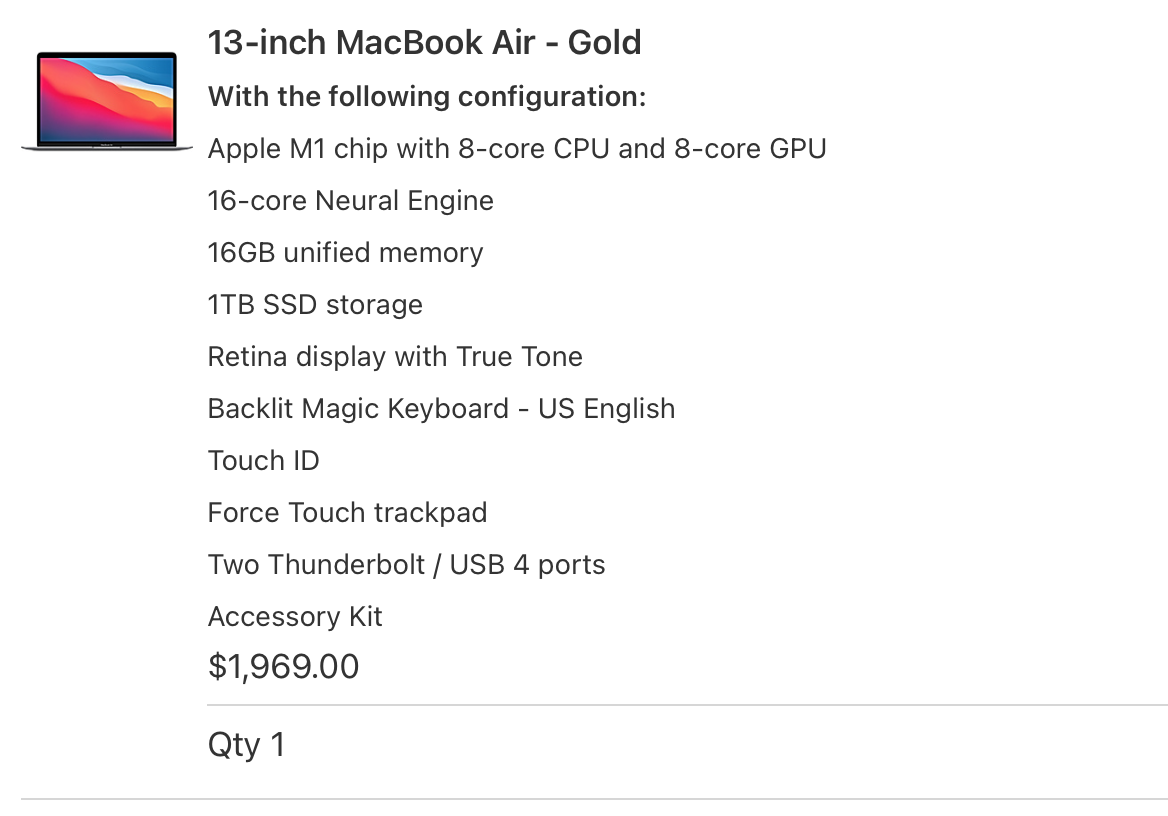This screenshot has height=816, width=1168.
Task: Click the Force Touch trackpad line
Action: (347, 513)
